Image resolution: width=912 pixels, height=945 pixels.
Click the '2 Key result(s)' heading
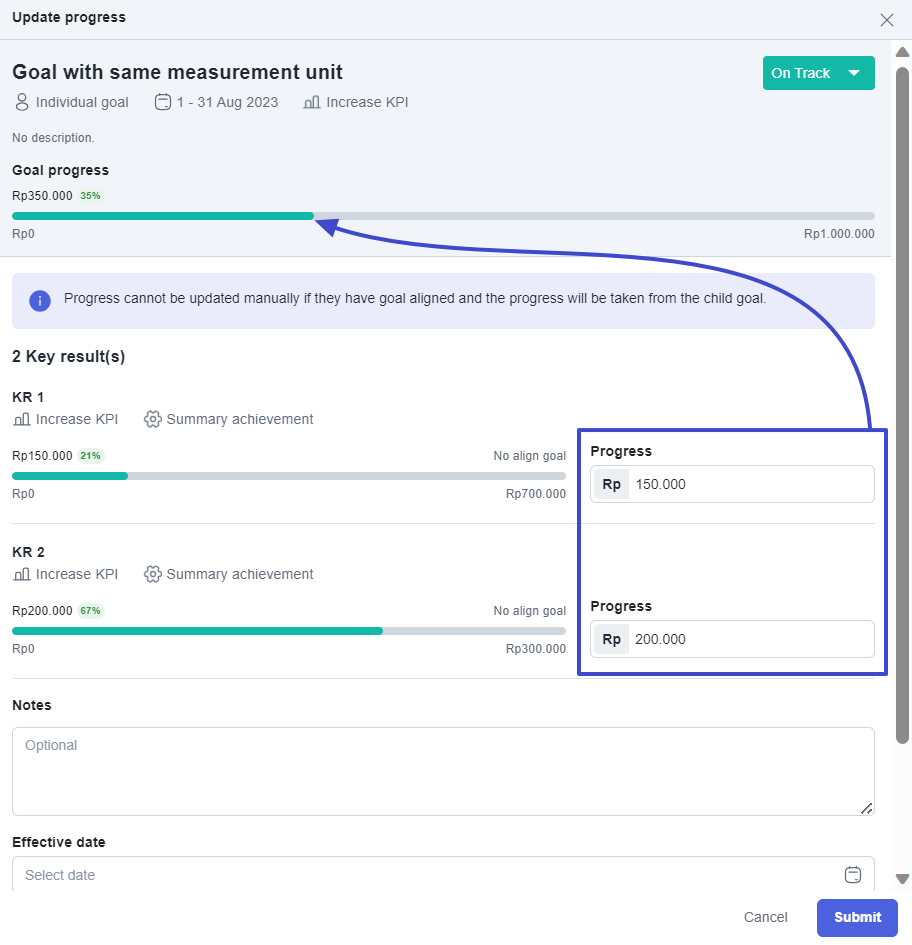[69, 356]
